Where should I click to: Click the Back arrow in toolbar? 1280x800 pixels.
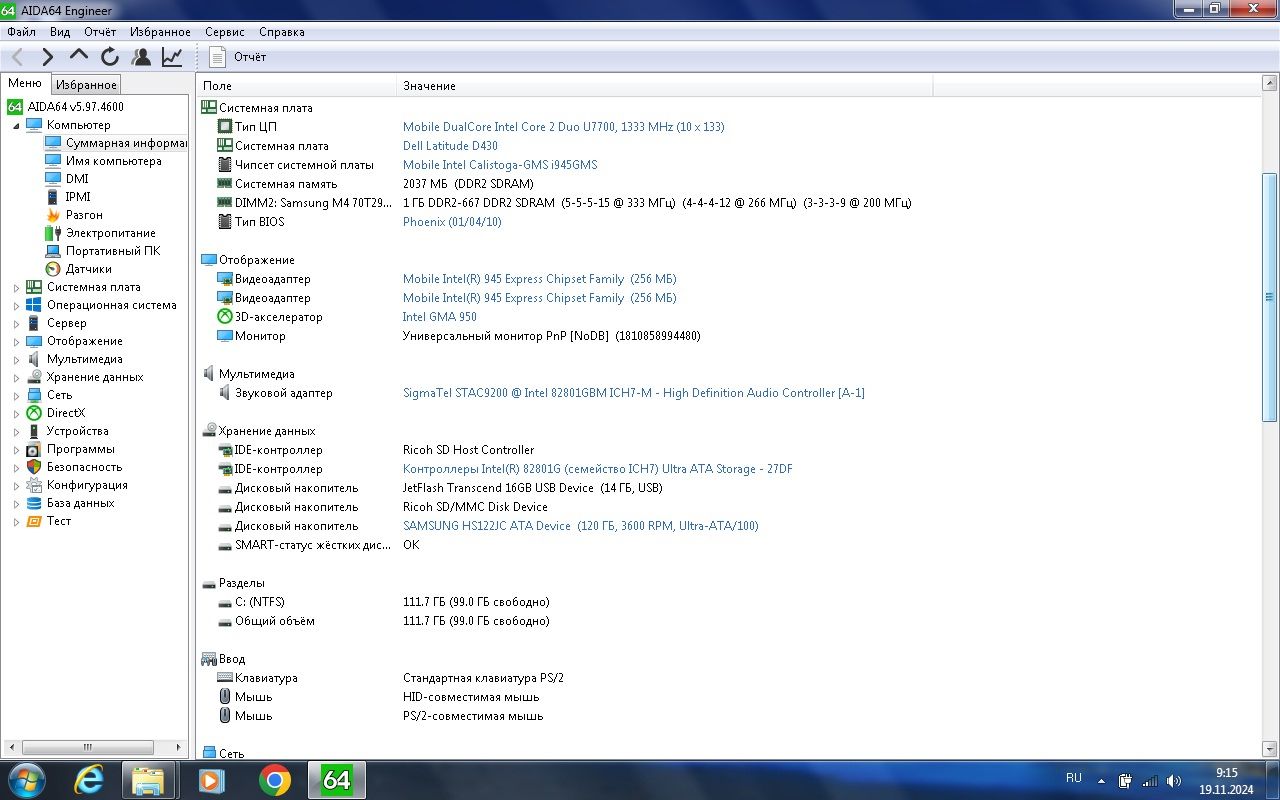click(17, 57)
